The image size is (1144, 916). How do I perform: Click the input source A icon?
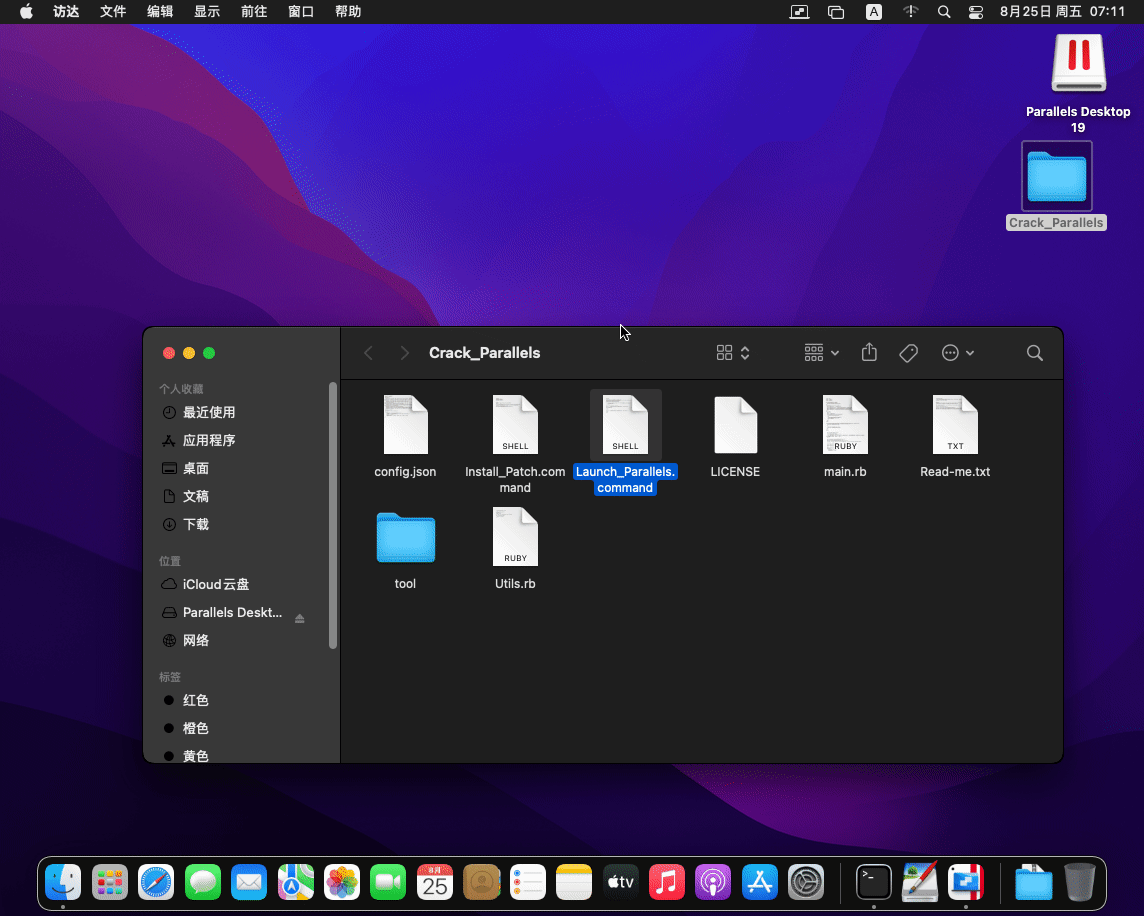[874, 12]
